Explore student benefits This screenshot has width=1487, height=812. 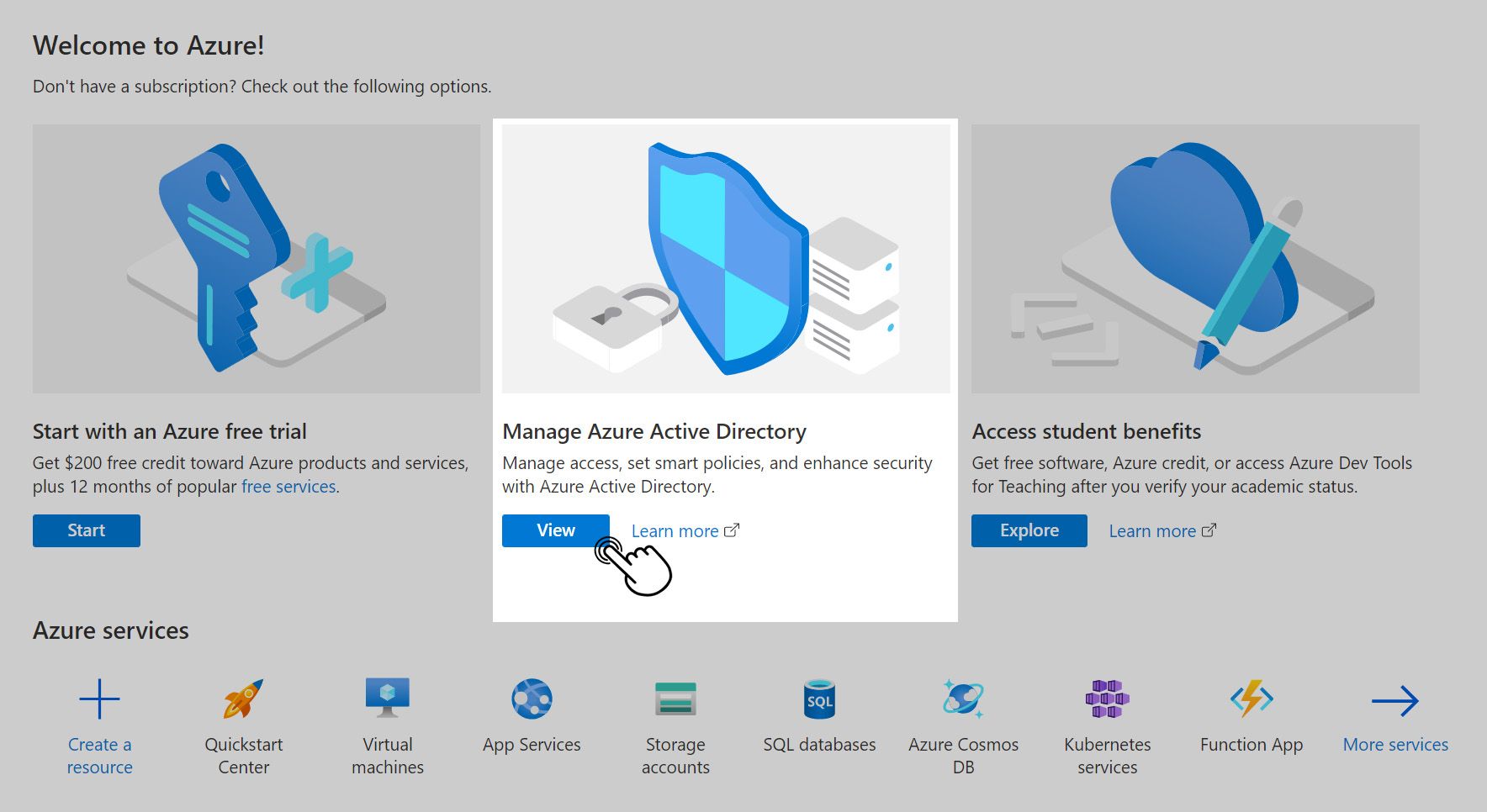(x=1029, y=530)
